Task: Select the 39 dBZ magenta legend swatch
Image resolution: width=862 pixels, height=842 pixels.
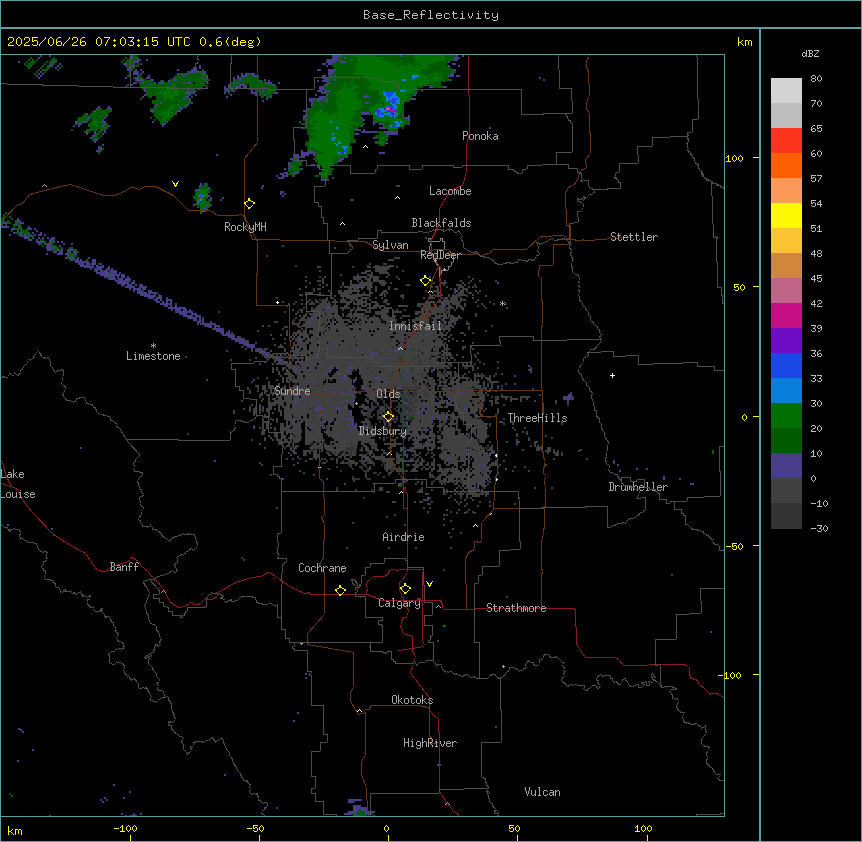Action: [x=786, y=315]
